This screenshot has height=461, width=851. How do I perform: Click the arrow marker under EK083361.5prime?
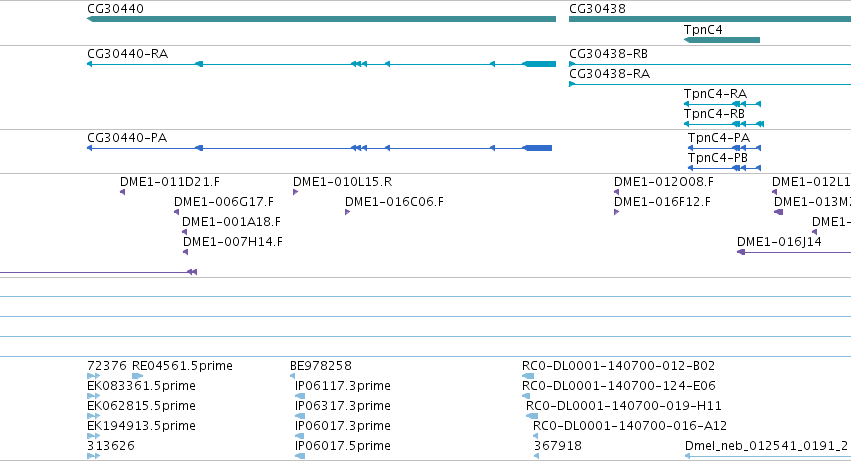[x=93, y=396]
